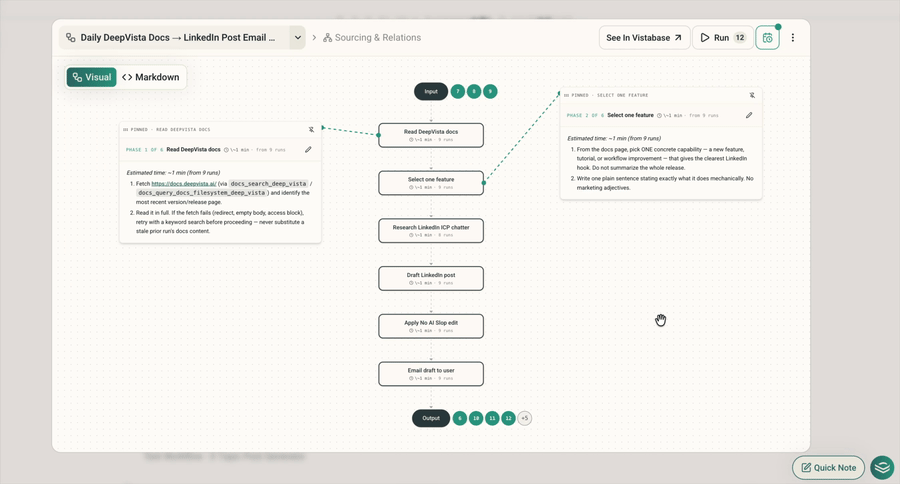
Task: Edit the Read DeepVista docs phase
Action: (x=308, y=149)
